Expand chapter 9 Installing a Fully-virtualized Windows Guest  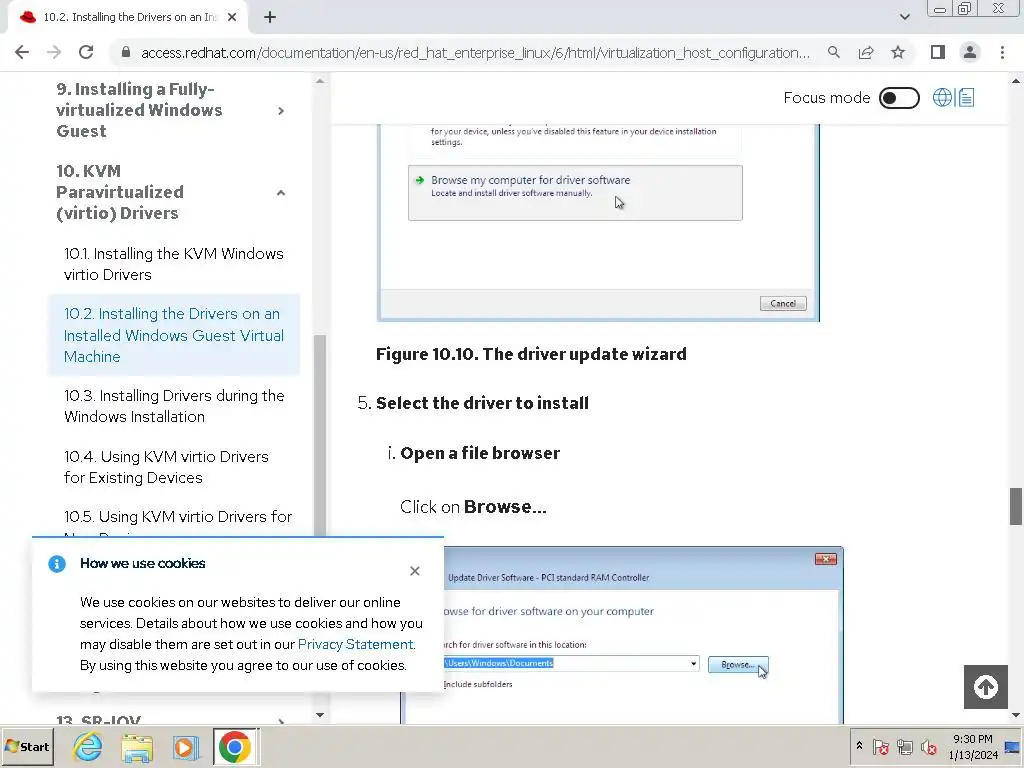(x=281, y=111)
